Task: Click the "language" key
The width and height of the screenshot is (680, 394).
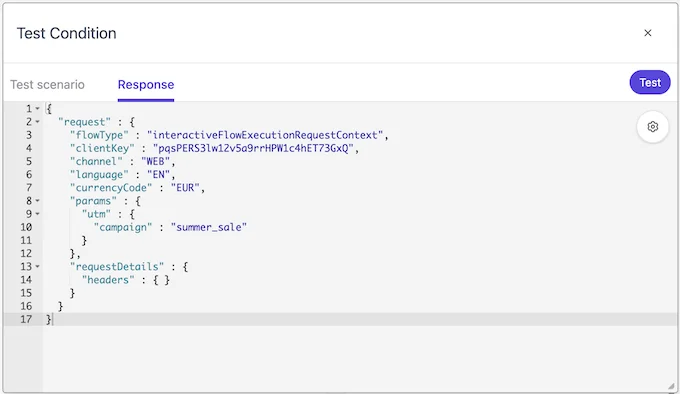Action: click(99, 175)
